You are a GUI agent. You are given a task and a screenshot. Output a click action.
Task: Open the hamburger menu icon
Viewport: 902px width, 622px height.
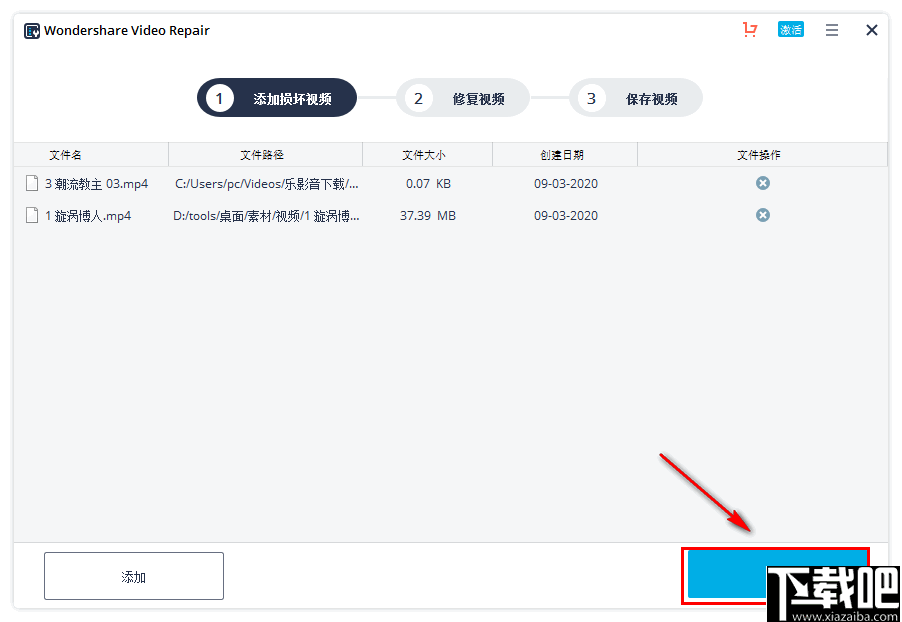(x=832, y=30)
